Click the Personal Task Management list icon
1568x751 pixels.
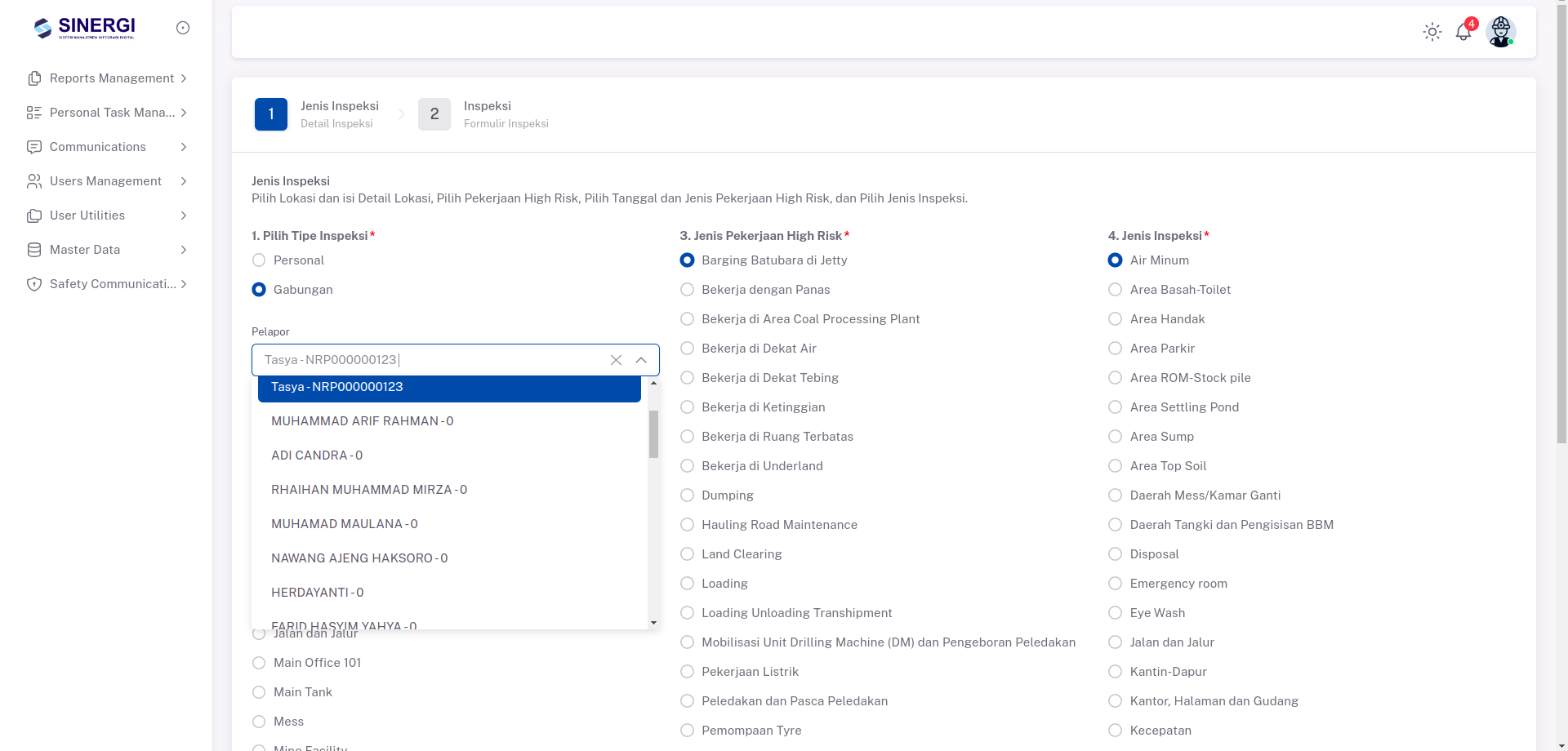click(34, 113)
